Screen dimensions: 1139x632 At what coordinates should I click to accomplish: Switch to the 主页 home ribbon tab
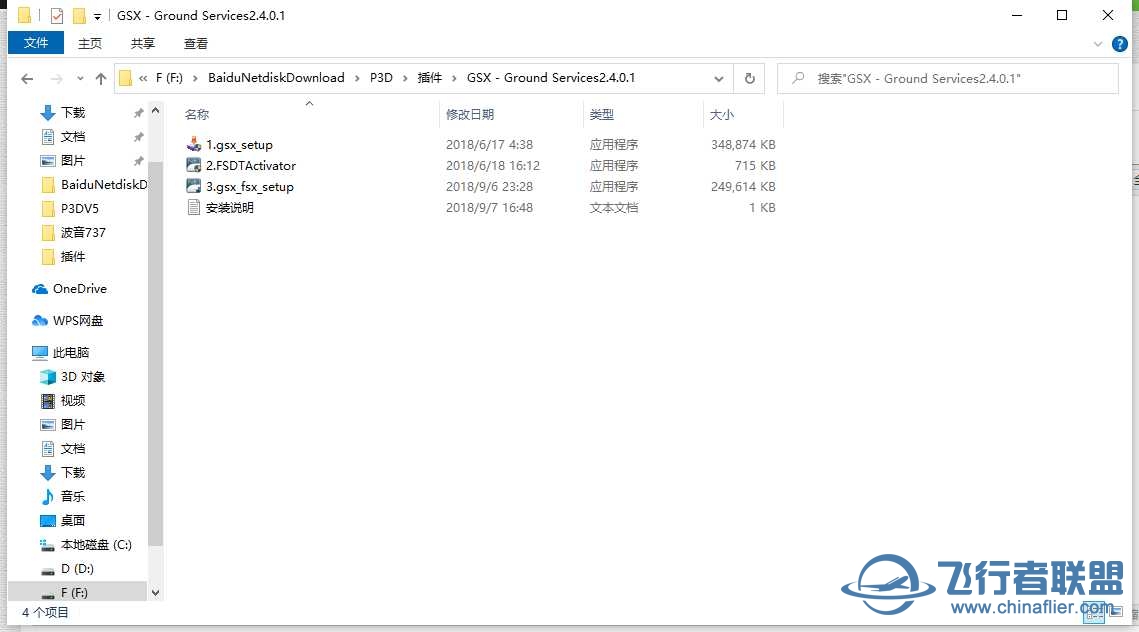point(90,44)
